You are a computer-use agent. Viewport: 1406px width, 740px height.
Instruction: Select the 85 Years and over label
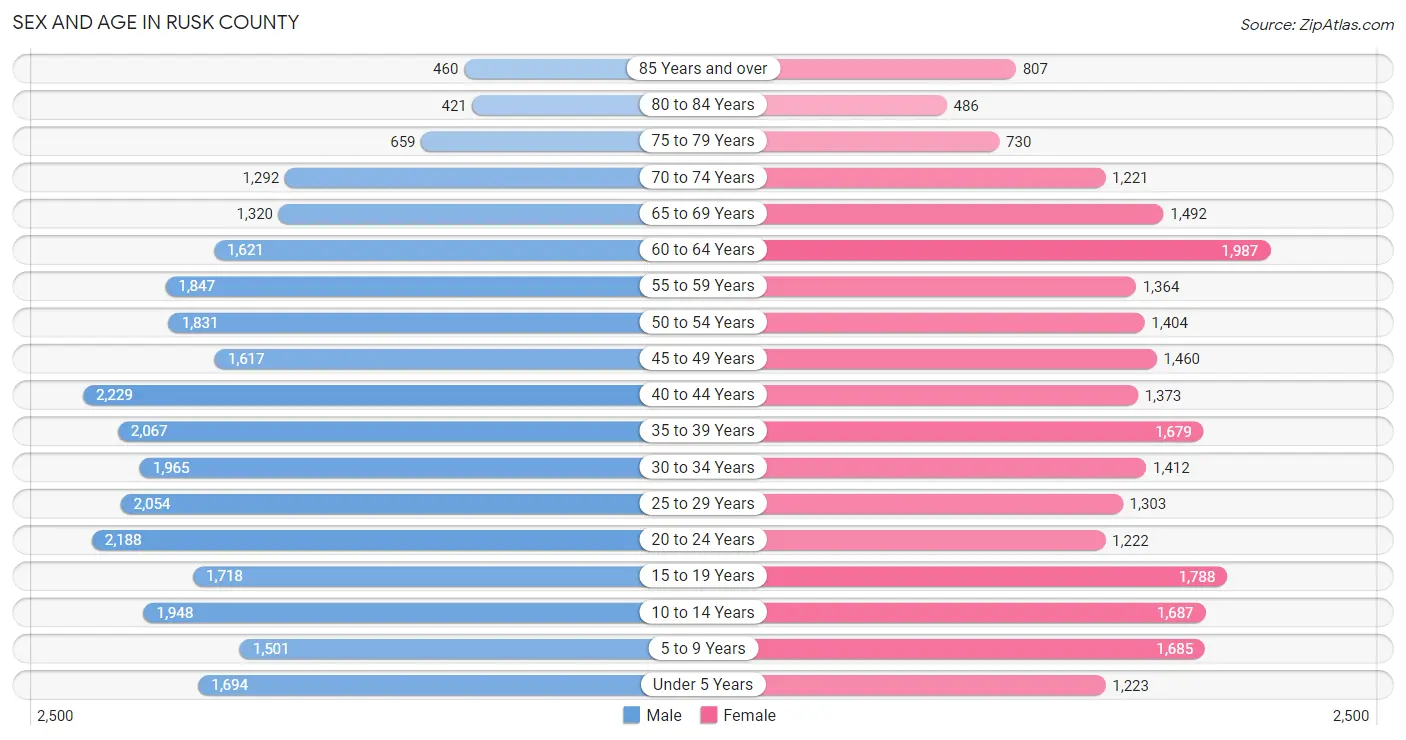pos(703,68)
